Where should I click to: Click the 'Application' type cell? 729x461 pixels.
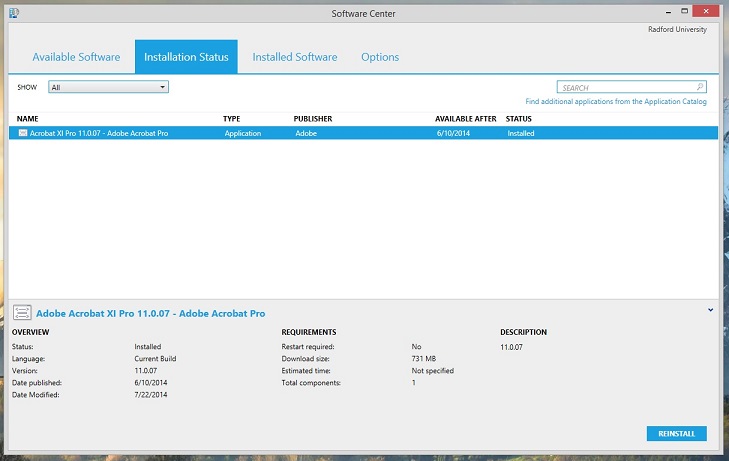tap(243, 133)
